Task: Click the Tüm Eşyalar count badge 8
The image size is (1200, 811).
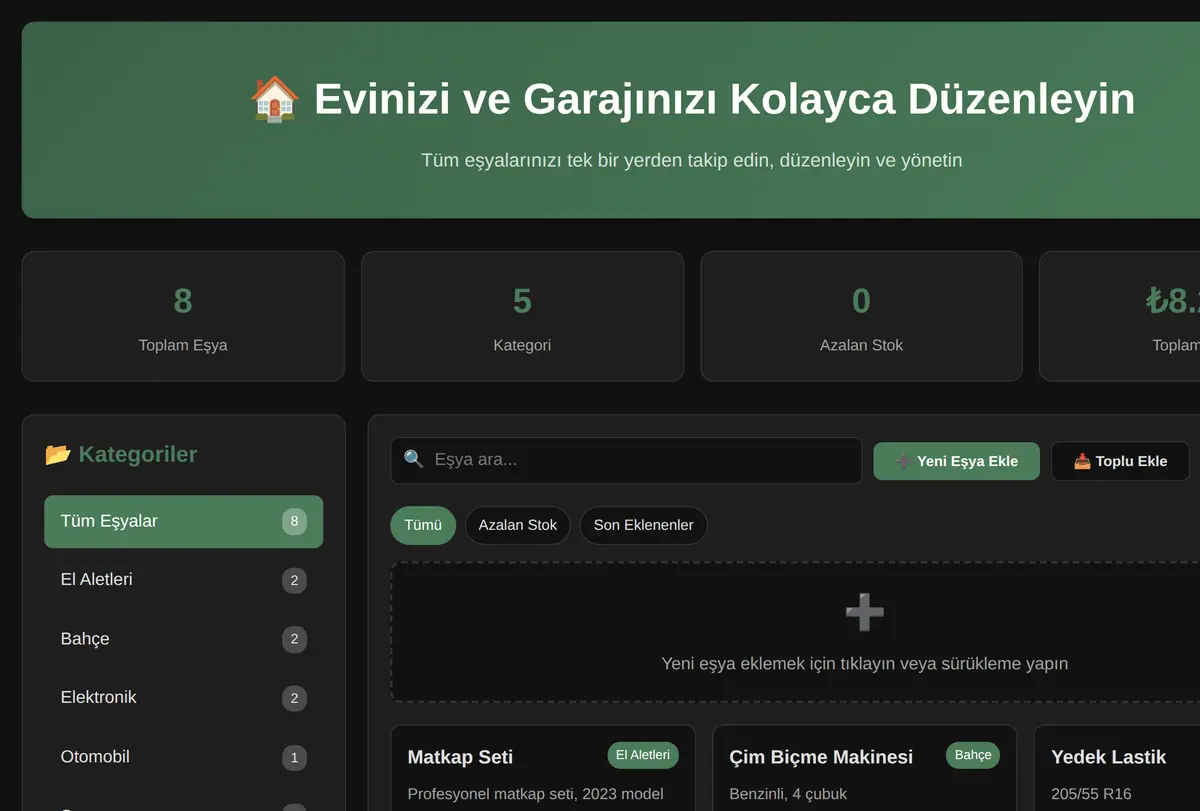Action: 294,521
